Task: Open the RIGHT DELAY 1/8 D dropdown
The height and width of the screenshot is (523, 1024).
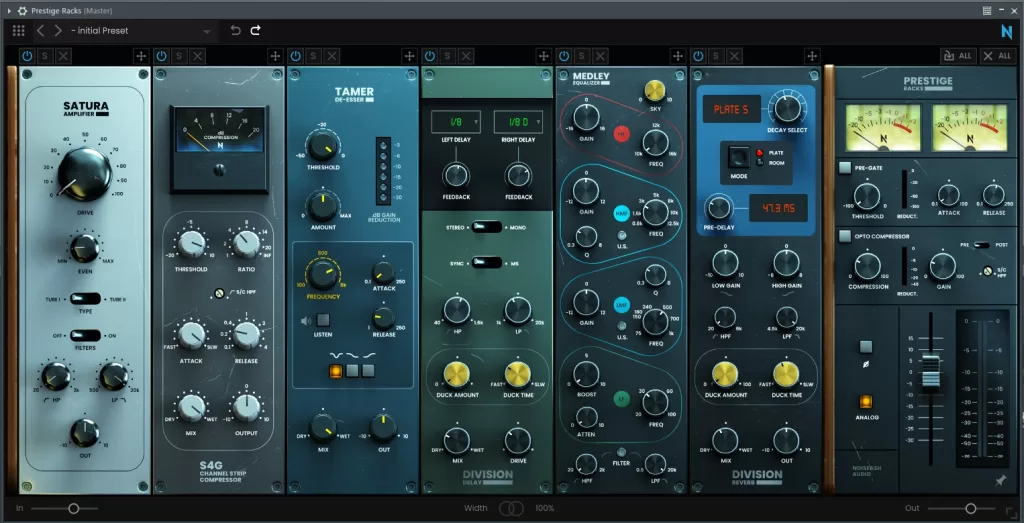Action: click(518, 121)
